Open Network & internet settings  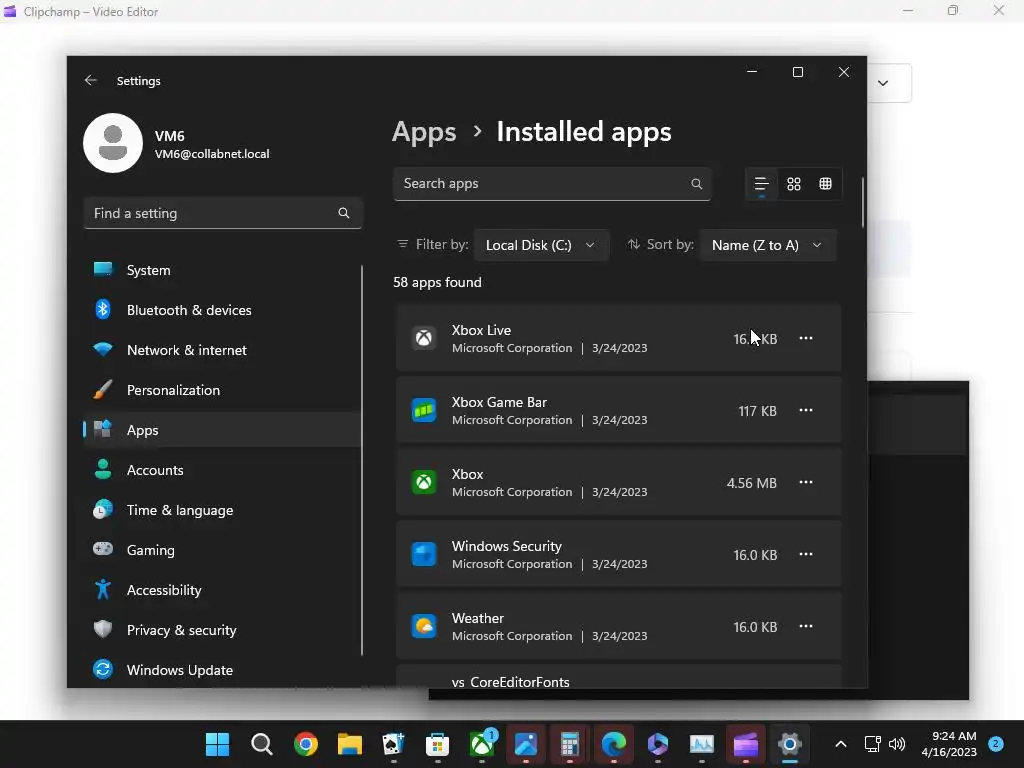point(222,350)
